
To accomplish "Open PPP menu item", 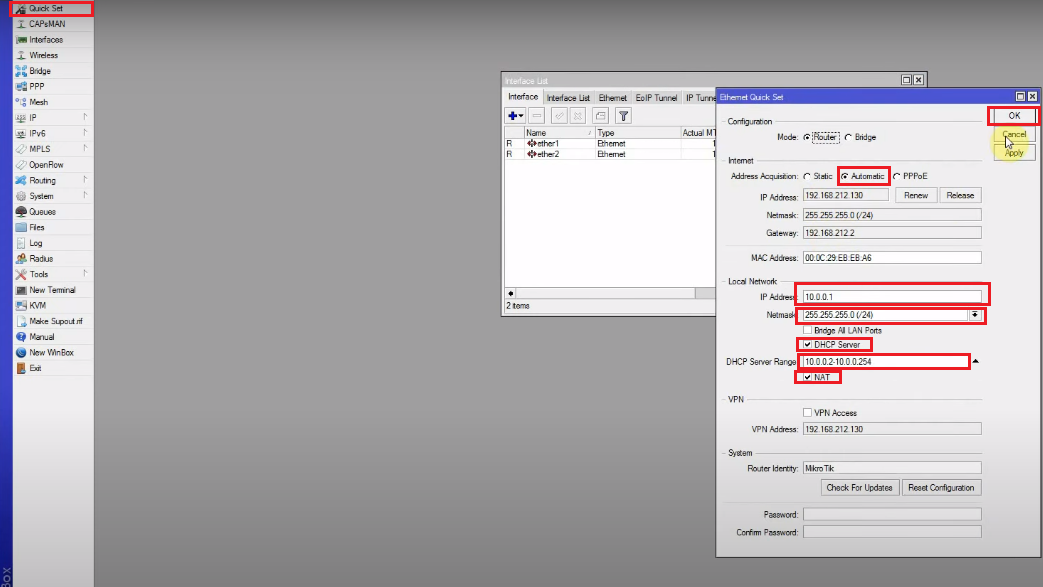I will click(x=53, y=87).
